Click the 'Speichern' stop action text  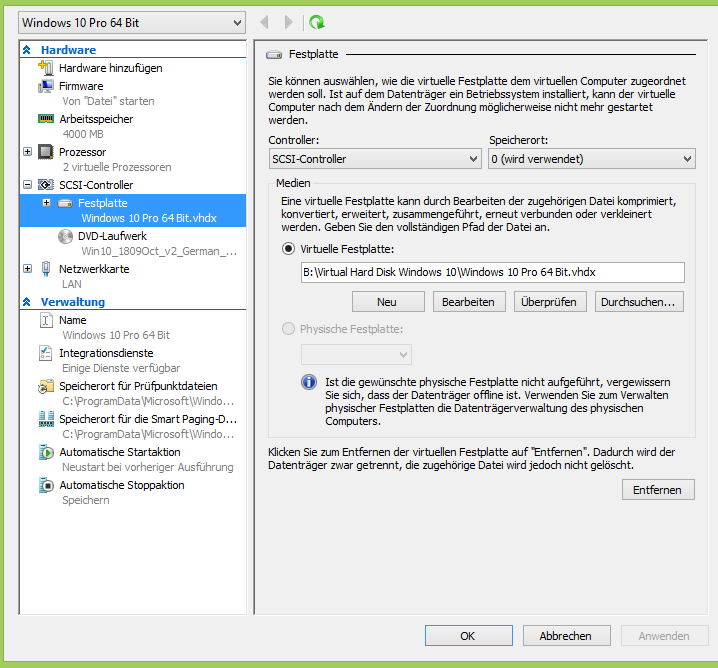point(86,500)
